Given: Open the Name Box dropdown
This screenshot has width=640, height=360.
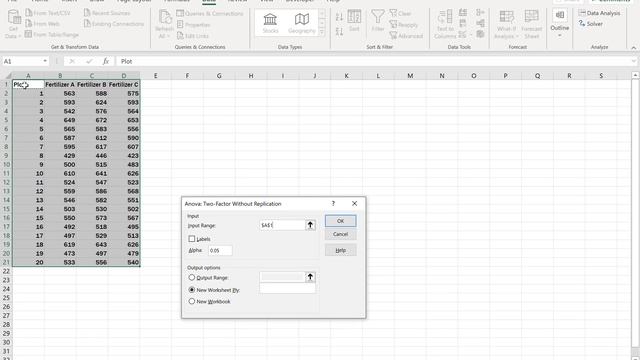Looking at the screenshot, I should coord(45,61).
